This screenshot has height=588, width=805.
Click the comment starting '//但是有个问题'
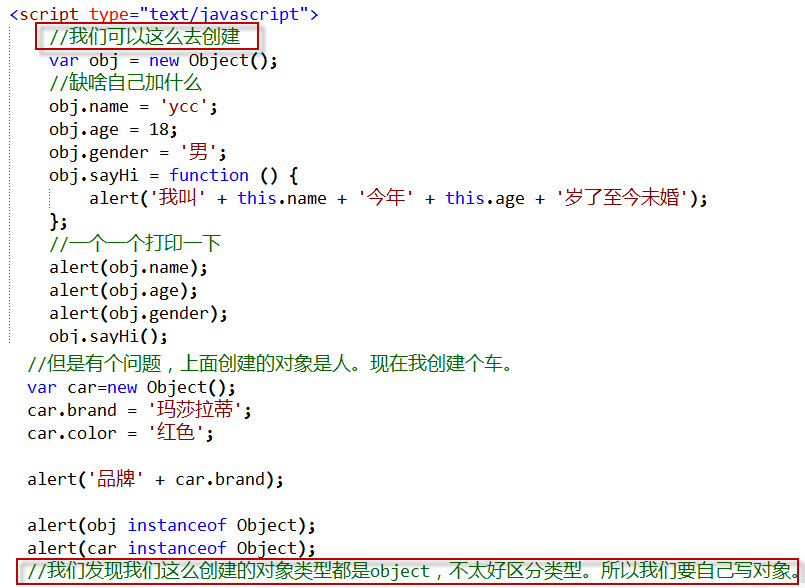click(x=270, y=364)
